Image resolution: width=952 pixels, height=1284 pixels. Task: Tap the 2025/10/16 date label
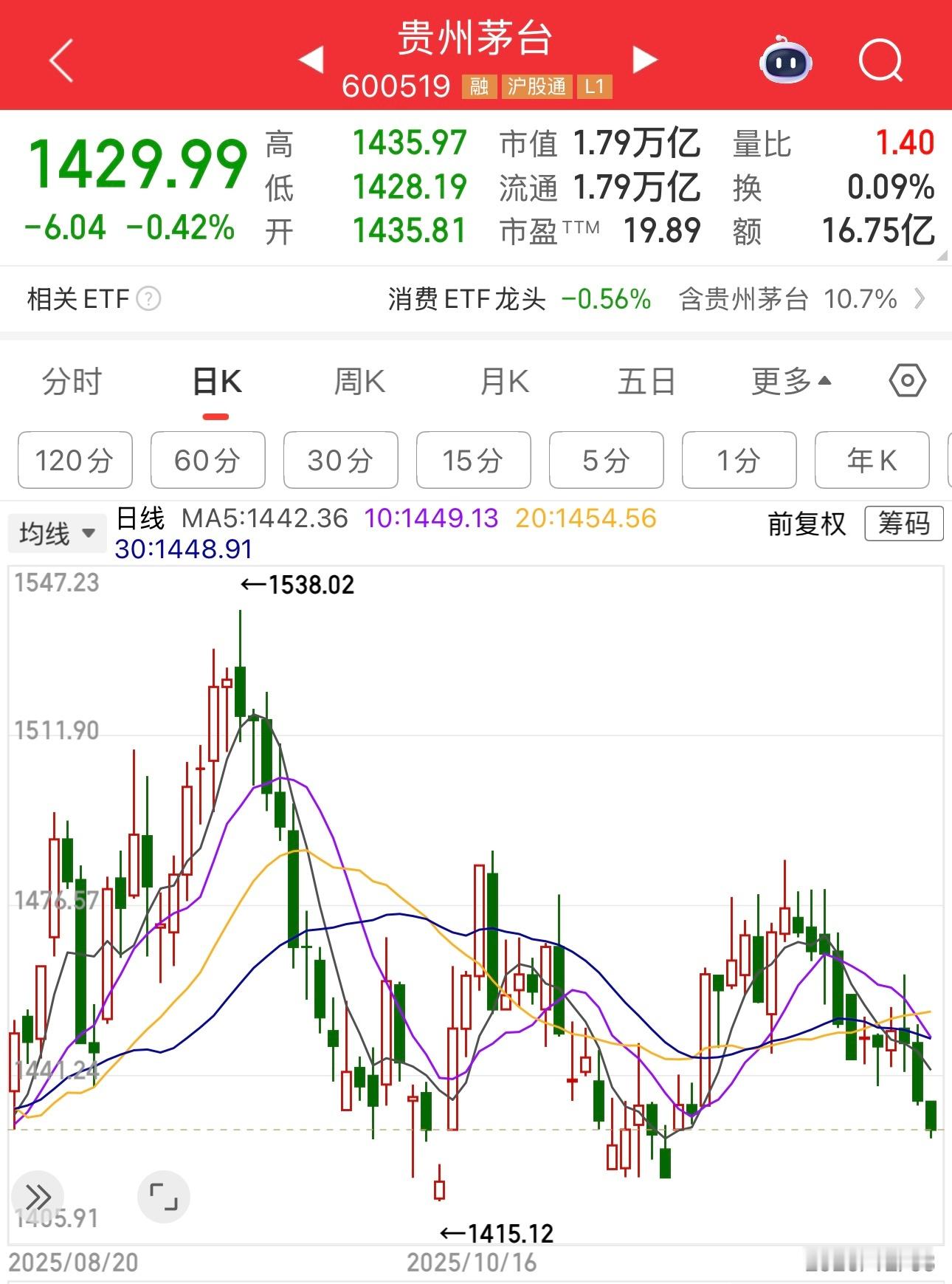click(472, 1262)
